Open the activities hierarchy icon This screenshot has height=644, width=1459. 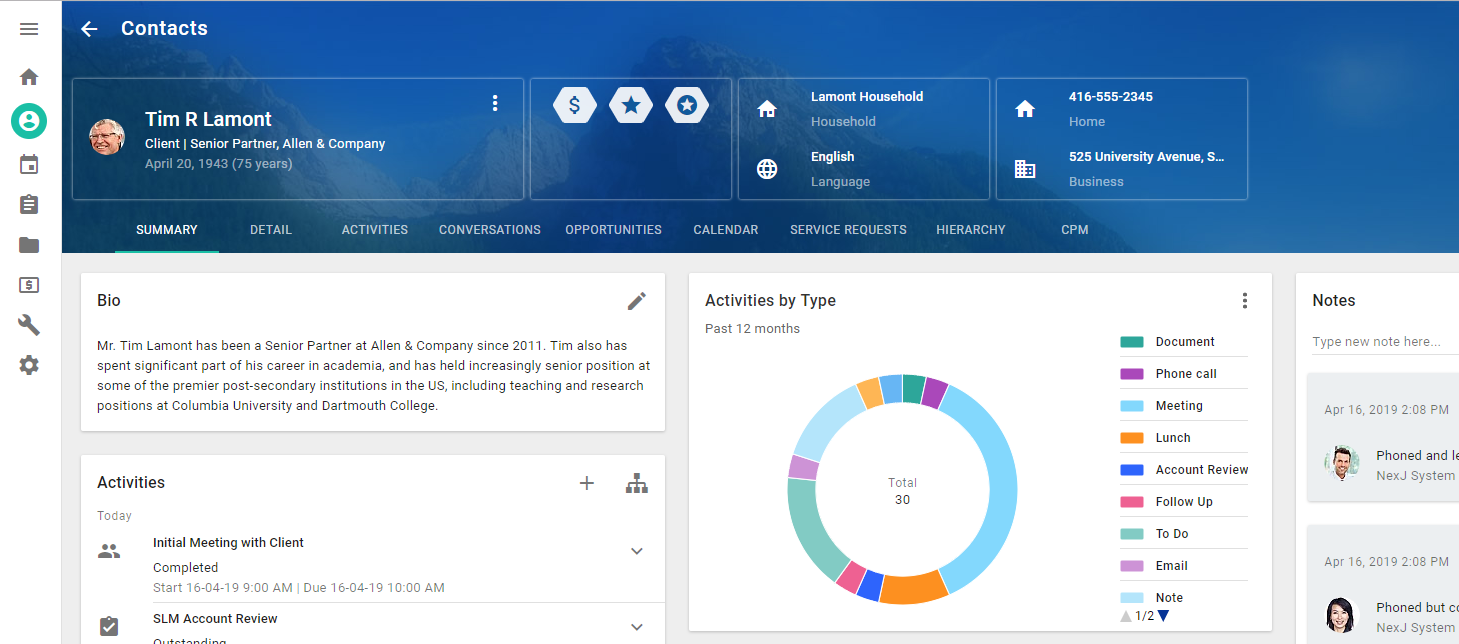coord(637,484)
